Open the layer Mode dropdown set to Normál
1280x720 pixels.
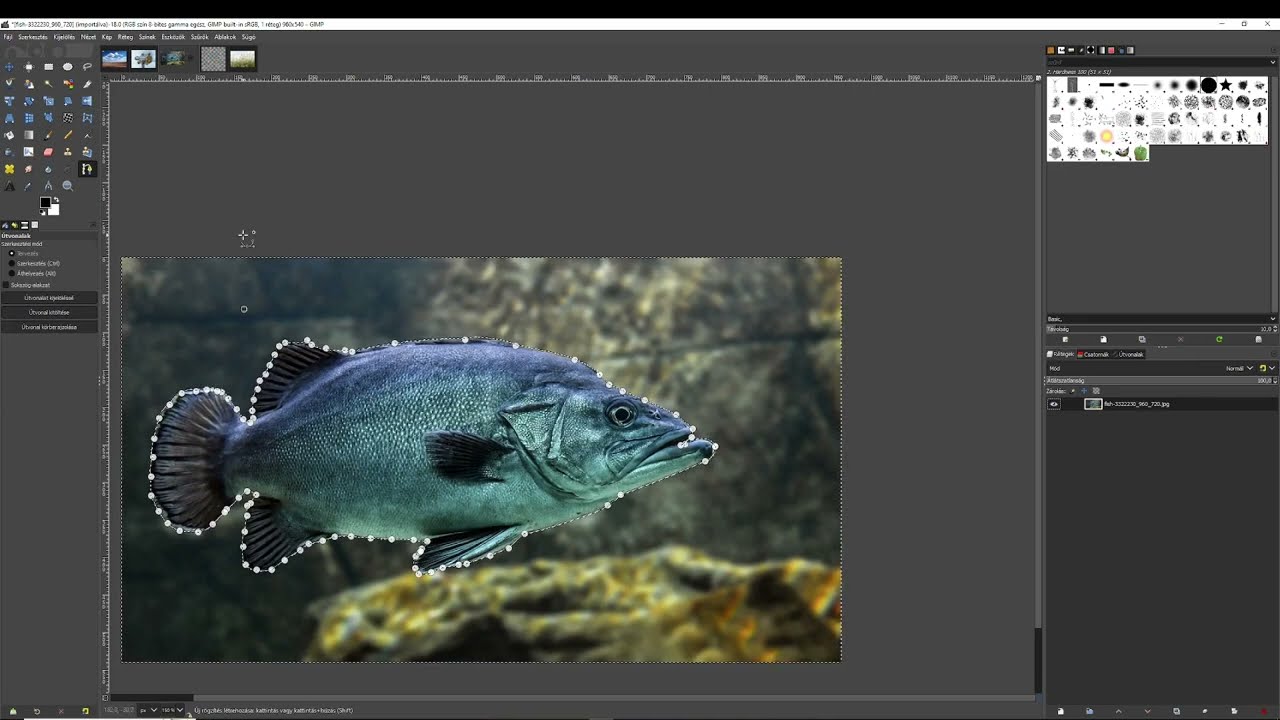(x=1238, y=368)
